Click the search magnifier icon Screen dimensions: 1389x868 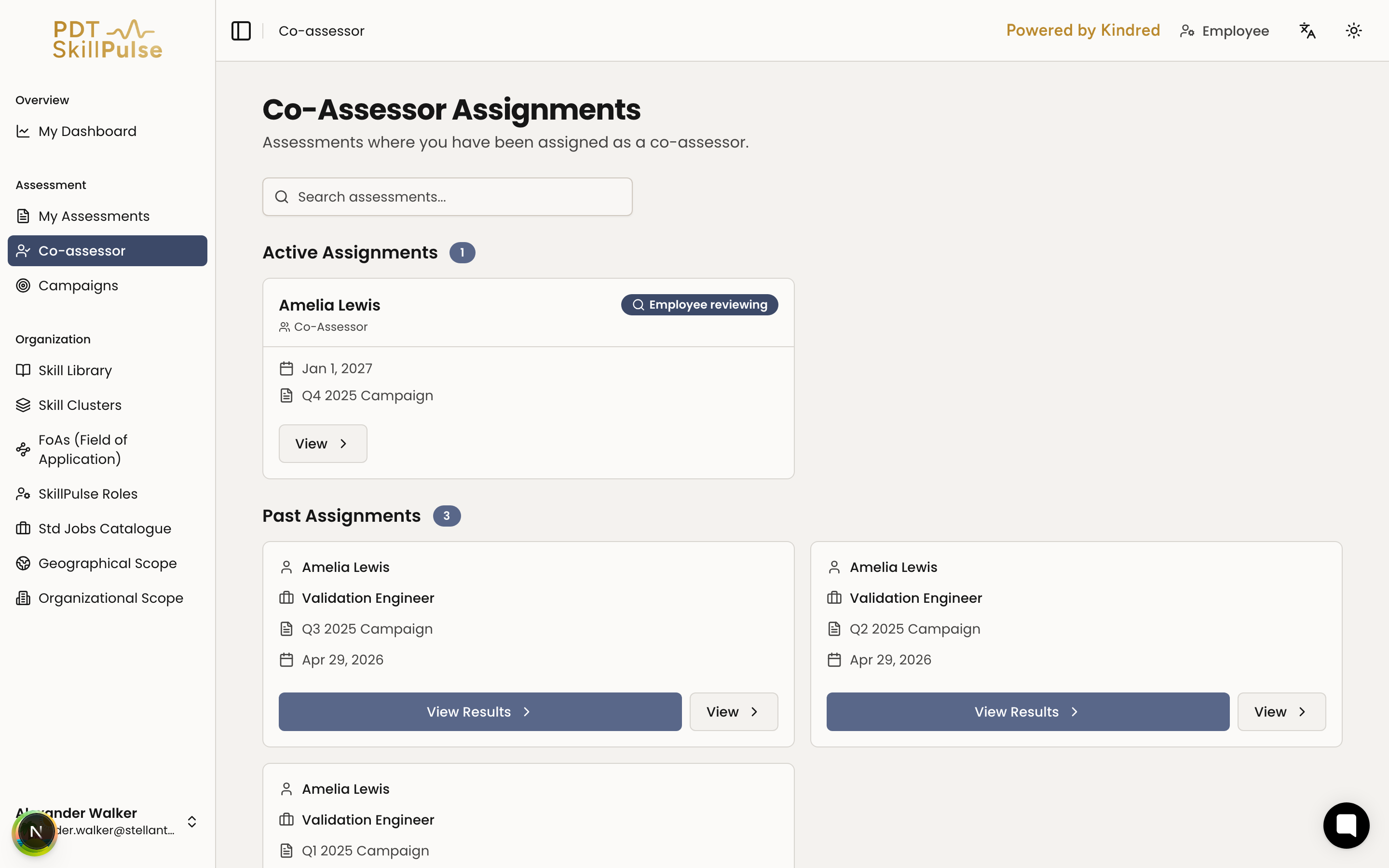click(x=281, y=197)
